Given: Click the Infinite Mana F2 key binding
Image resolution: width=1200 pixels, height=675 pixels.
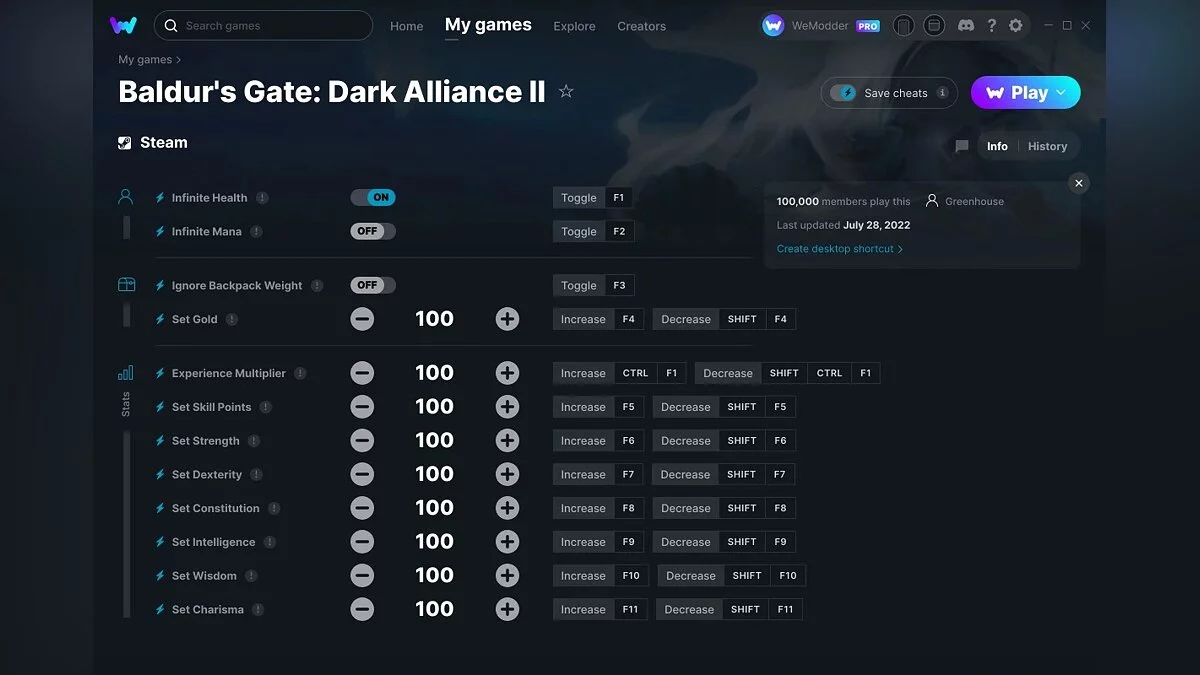Looking at the screenshot, I should (619, 232).
